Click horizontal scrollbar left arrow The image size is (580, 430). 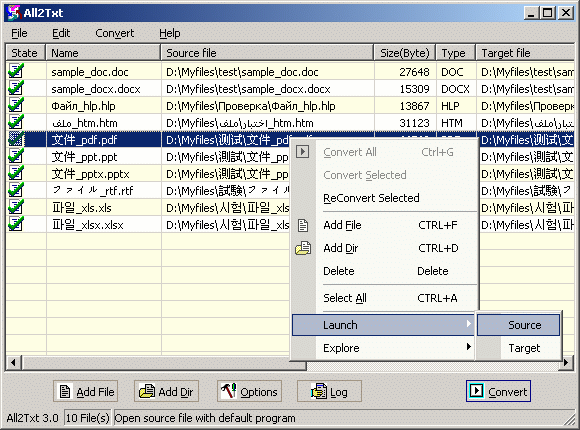coord(14,362)
